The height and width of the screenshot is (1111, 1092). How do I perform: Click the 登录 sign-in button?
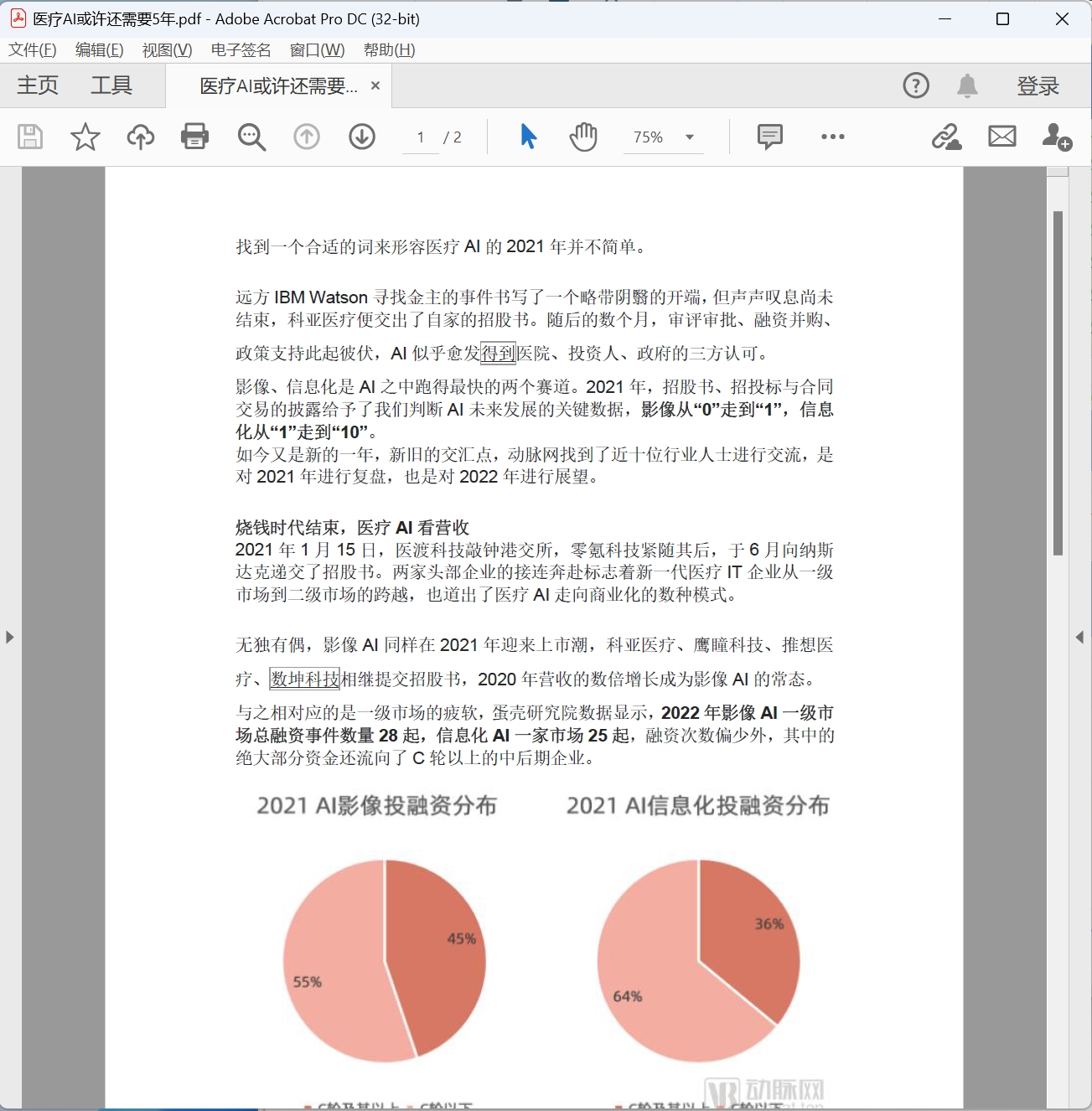1038,85
